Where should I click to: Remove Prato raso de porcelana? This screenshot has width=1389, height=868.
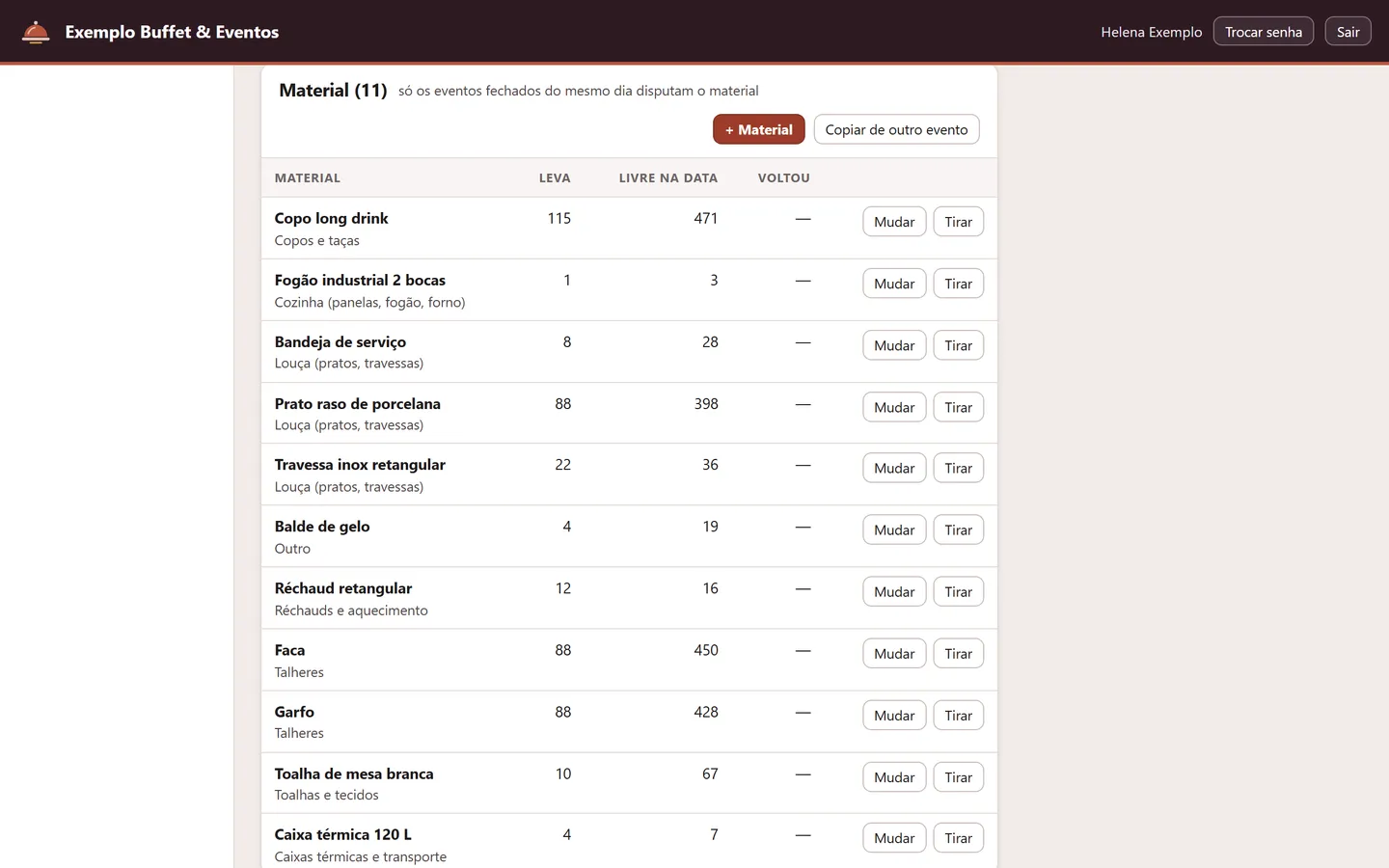click(x=959, y=407)
